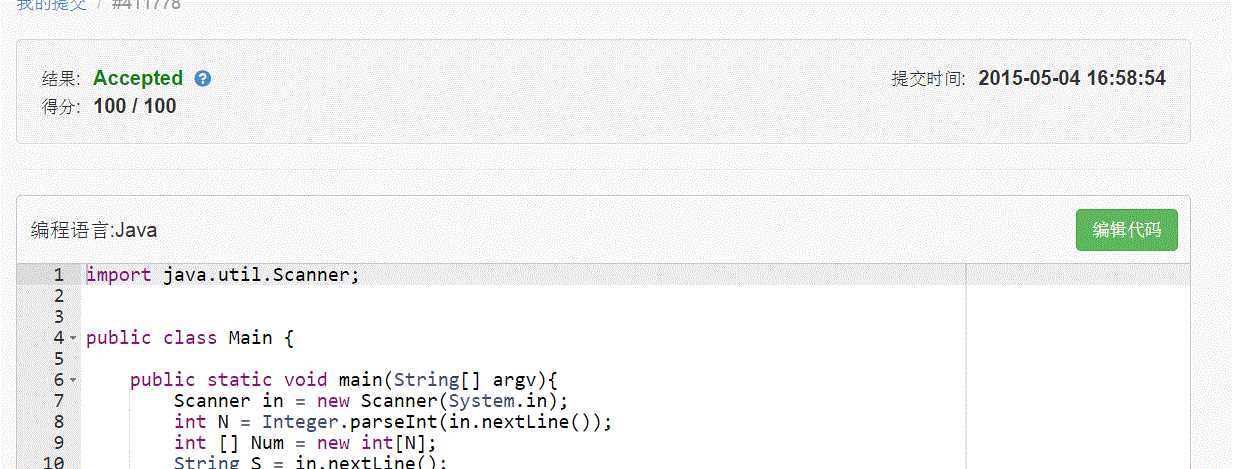1233x469 pixels.
Task: Select the #411778 breadcrumb item
Action: pyautogui.click(x=147, y=4)
